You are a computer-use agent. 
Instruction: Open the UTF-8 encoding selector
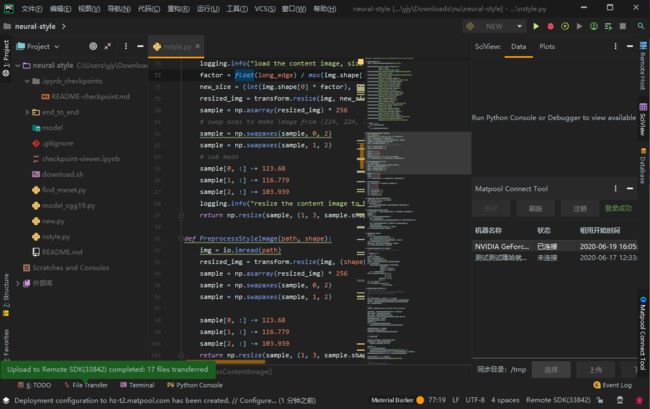click(x=475, y=400)
